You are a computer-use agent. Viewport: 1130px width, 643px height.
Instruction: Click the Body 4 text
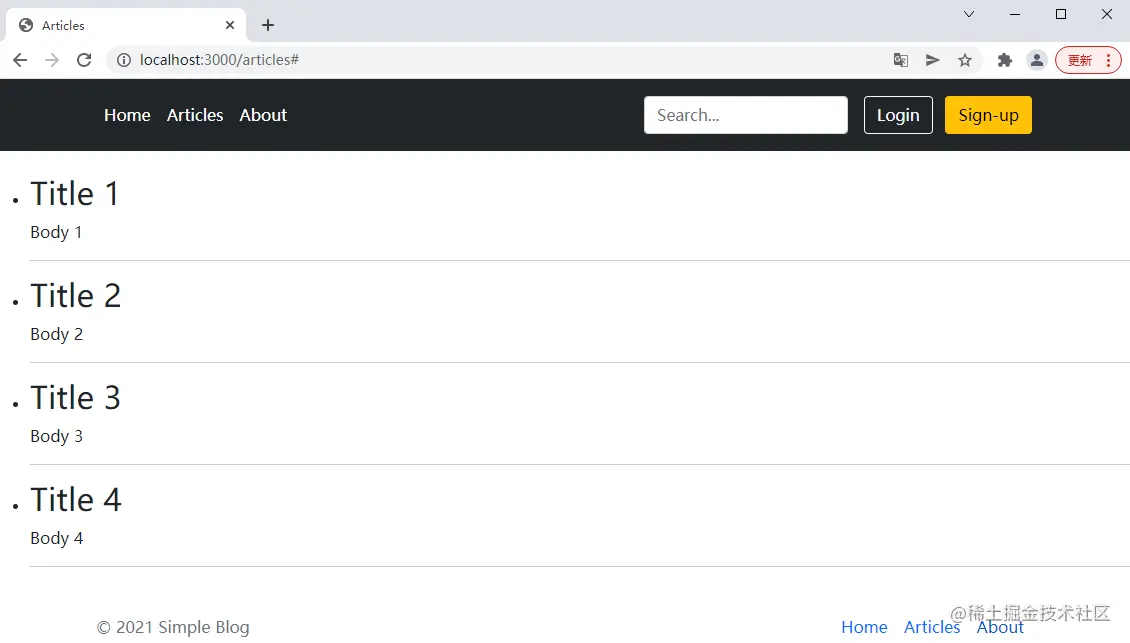click(x=56, y=538)
